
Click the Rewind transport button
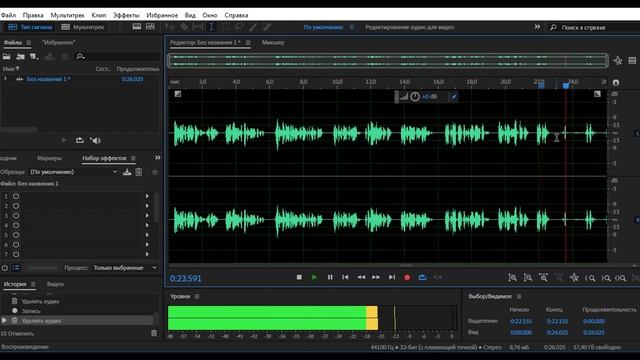click(361, 277)
